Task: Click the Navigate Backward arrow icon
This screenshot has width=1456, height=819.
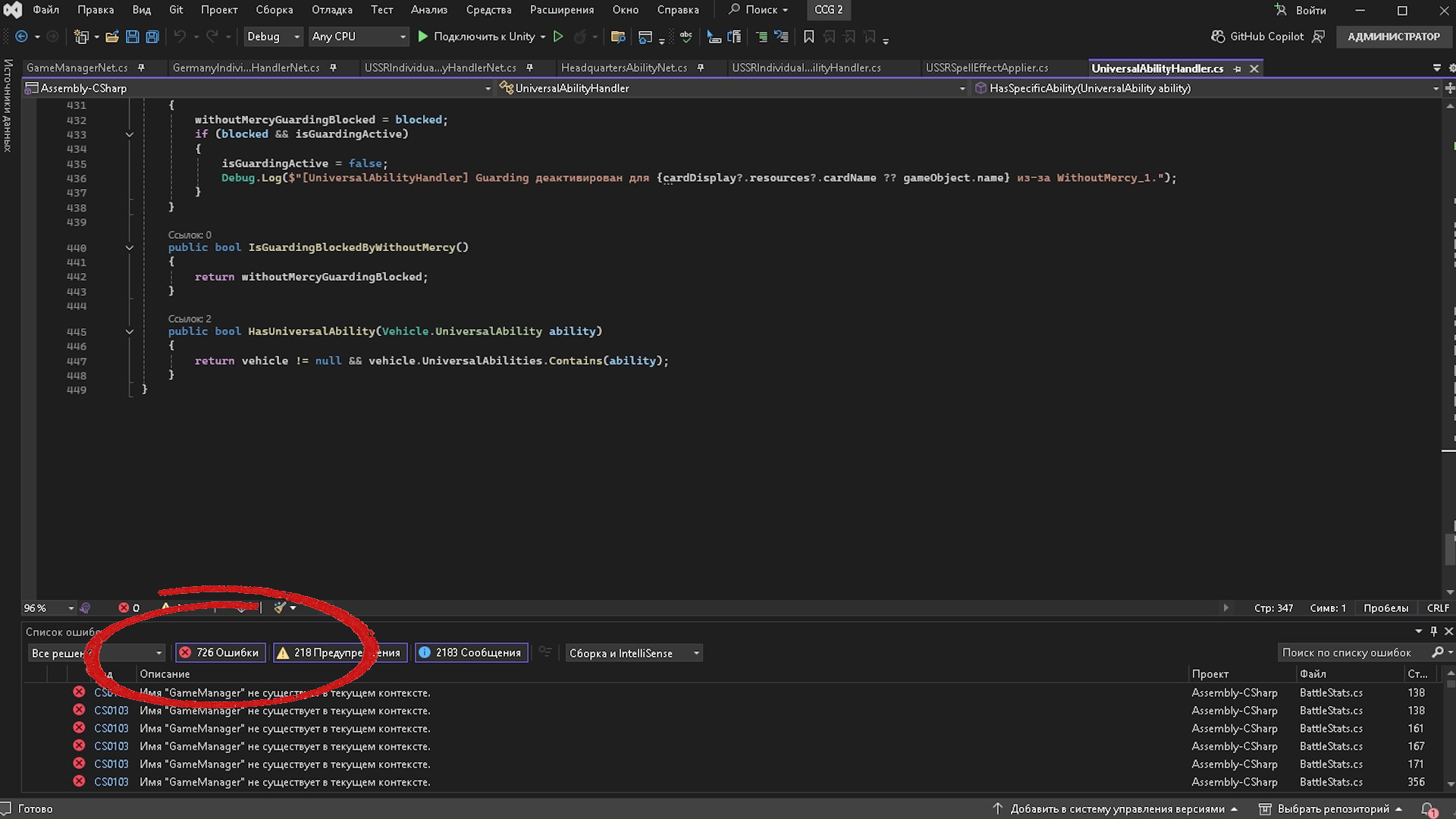Action: click(x=21, y=36)
